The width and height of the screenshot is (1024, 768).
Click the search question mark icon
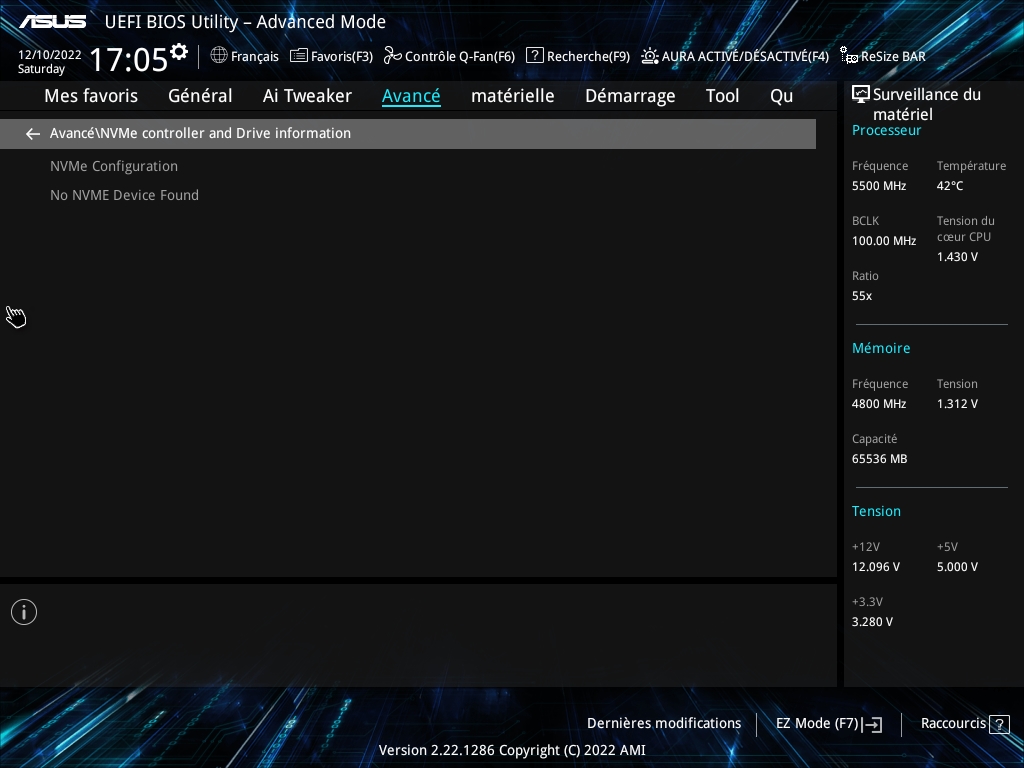(x=534, y=56)
